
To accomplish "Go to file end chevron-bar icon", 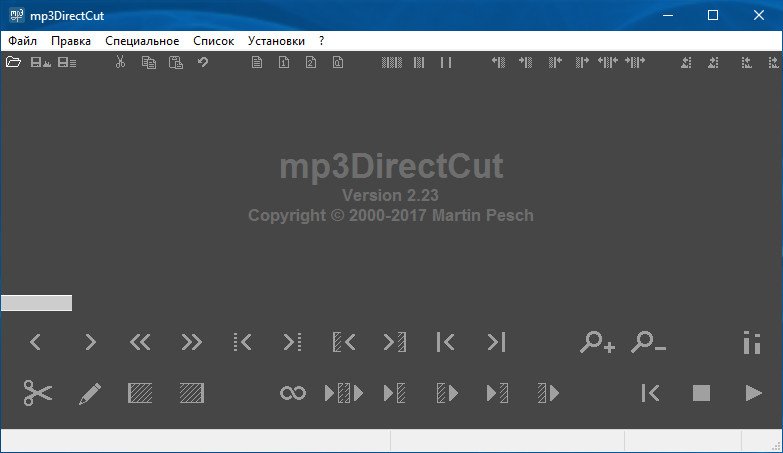I will tap(496, 342).
